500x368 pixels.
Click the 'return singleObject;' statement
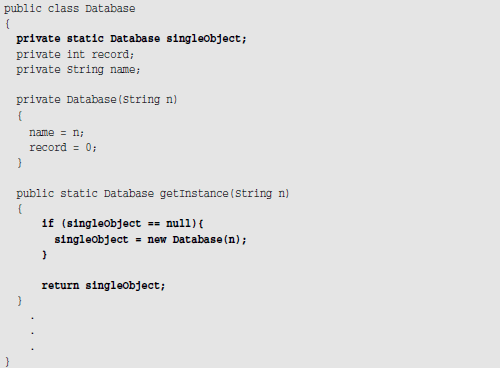point(103,286)
